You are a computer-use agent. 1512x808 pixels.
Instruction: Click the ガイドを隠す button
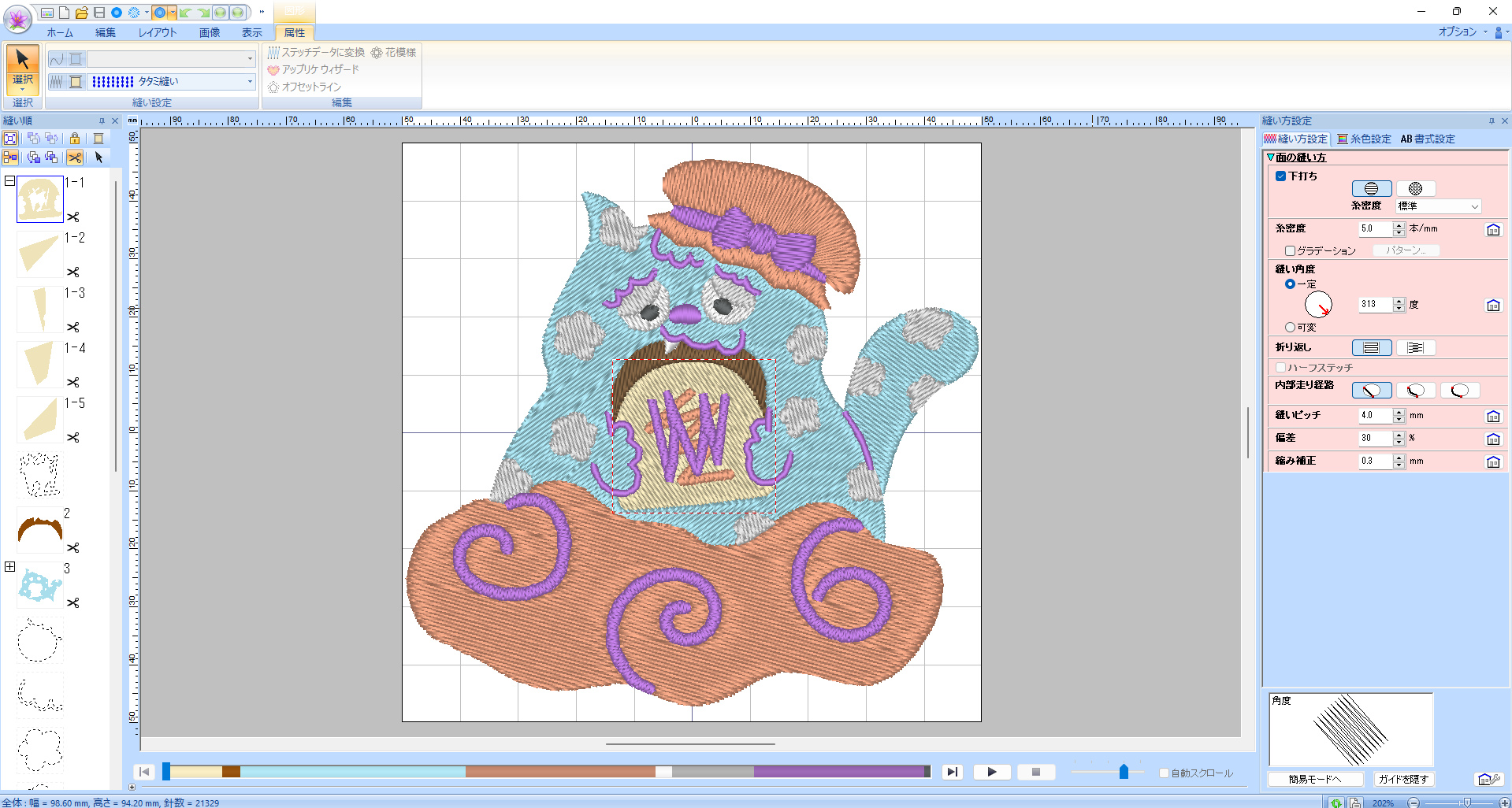(1403, 779)
